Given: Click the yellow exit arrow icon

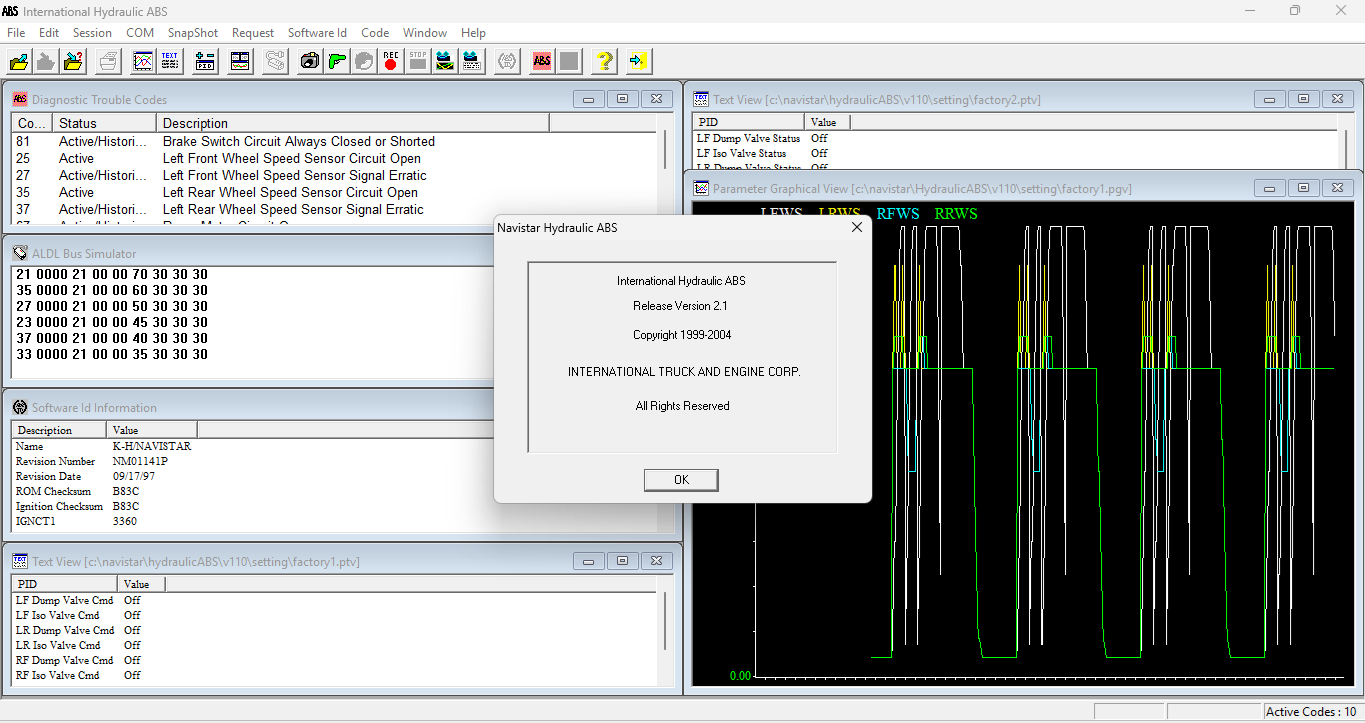Looking at the screenshot, I should [x=639, y=61].
